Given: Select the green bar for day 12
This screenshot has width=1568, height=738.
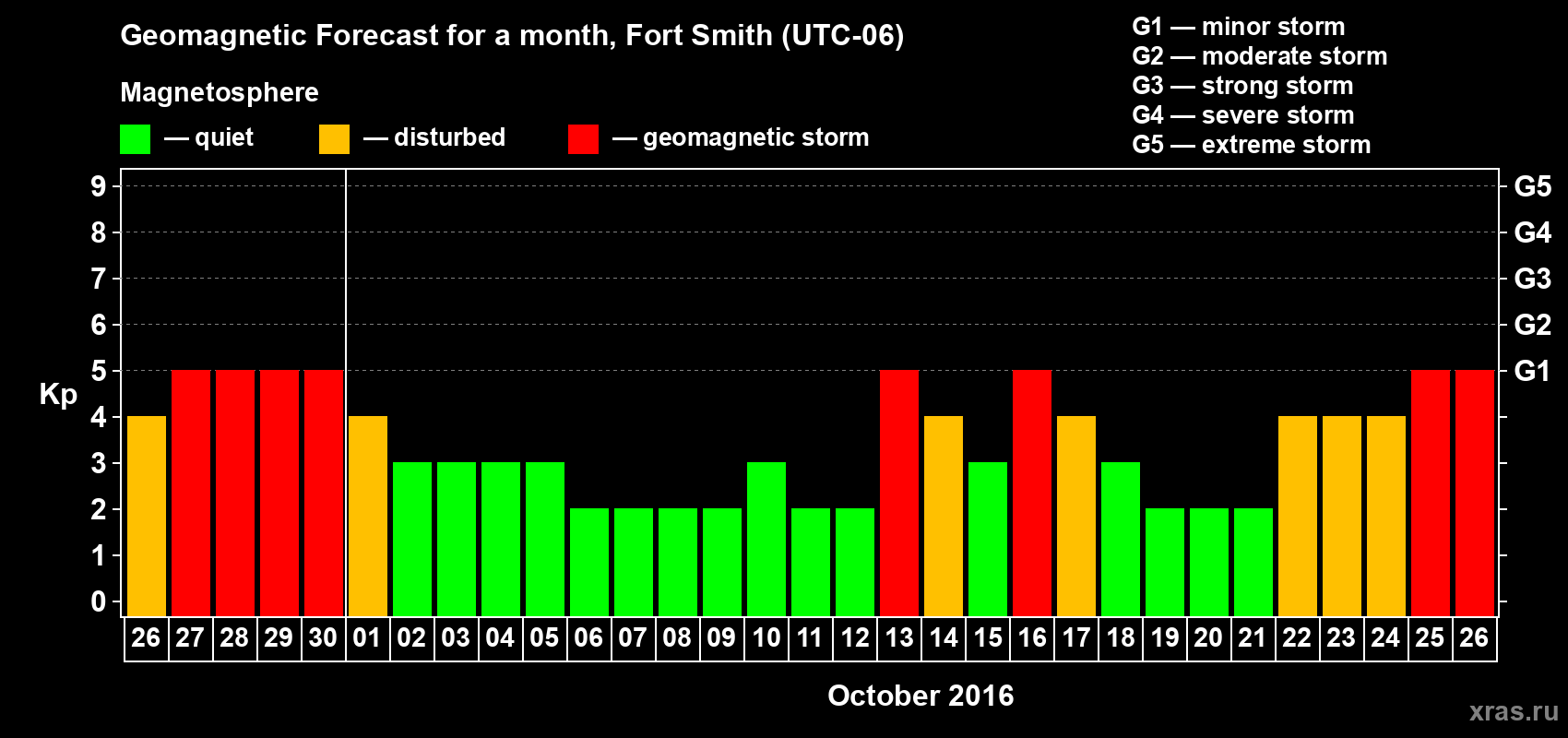Looking at the screenshot, I should tap(855, 562).
